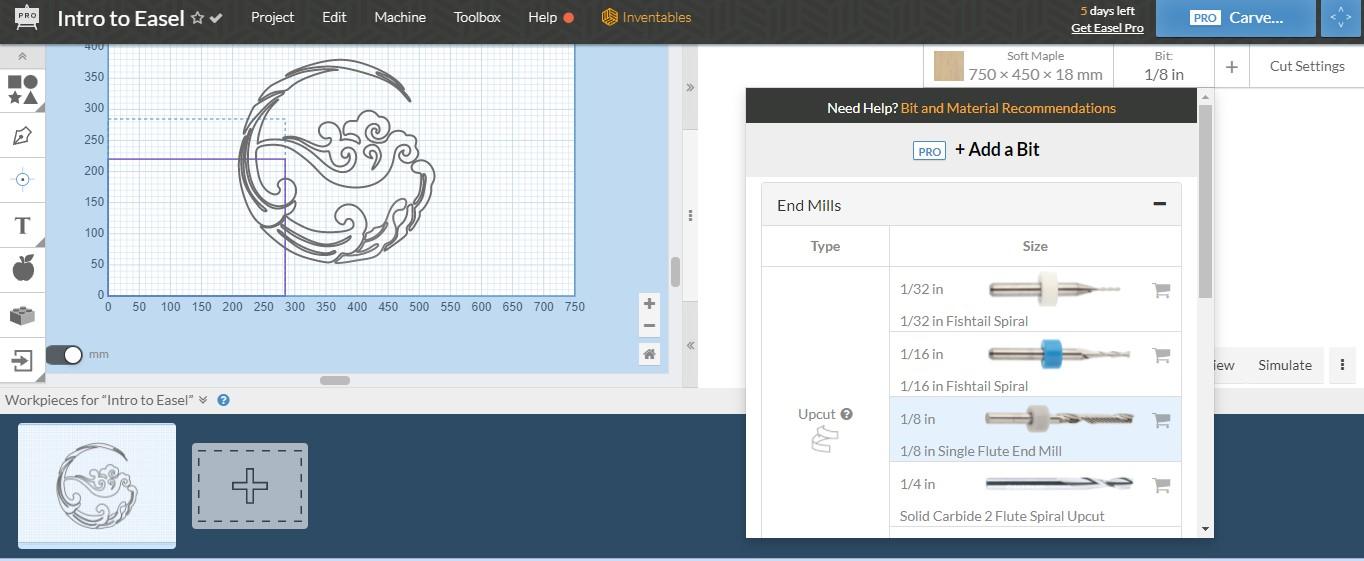This screenshot has width=1364, height=561.
Task: Click cart icon for 1/32 in bit
Action: click(1161, 290)
